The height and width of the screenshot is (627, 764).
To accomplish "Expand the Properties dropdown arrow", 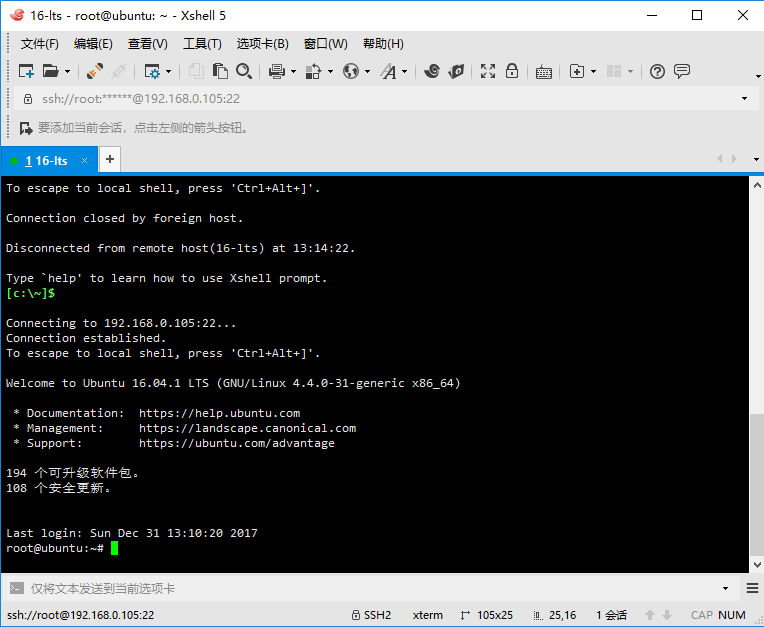I will (169, 72).
